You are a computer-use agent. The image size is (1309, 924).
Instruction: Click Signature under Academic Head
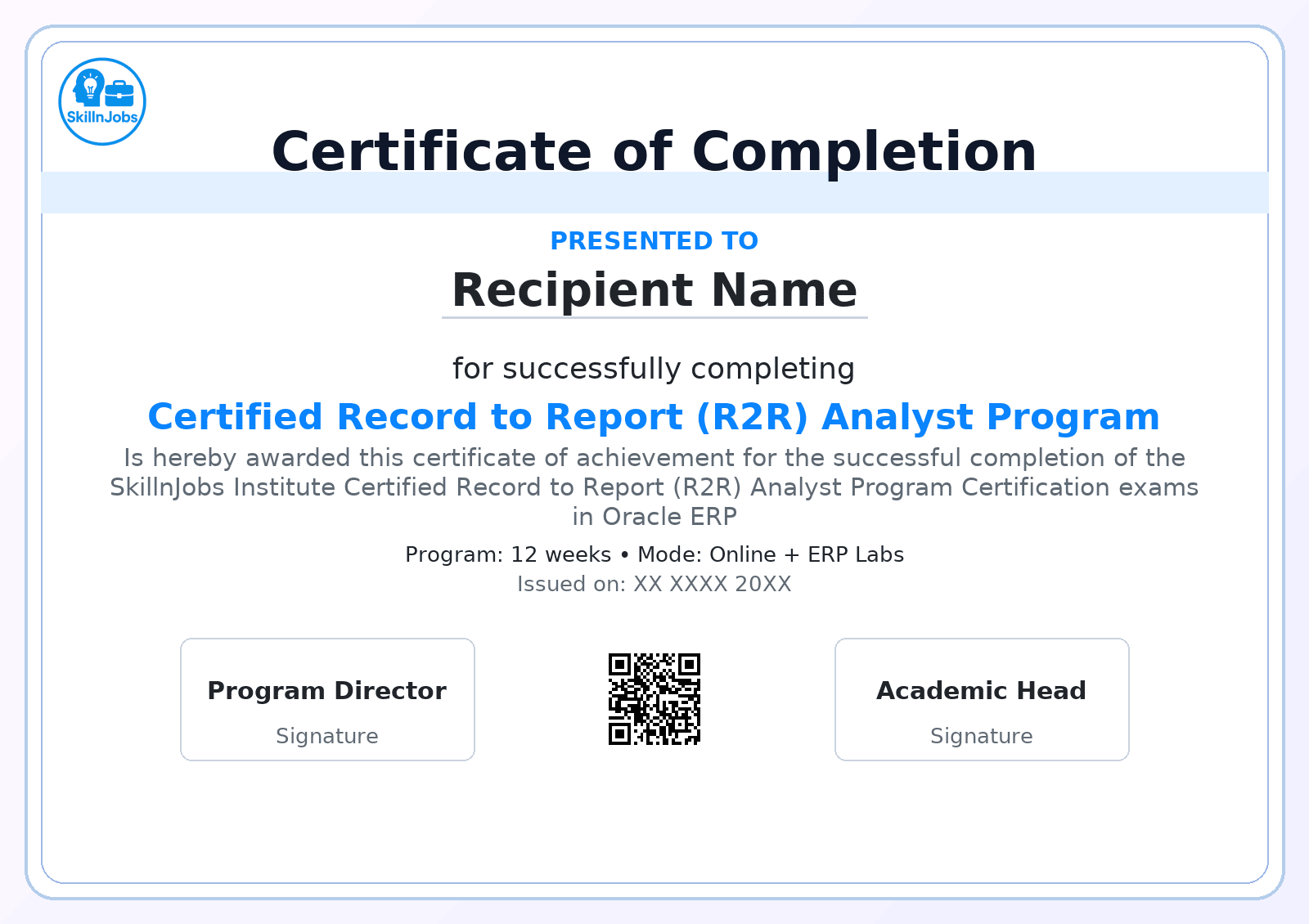pyautogui.click(x=982, y=736)
